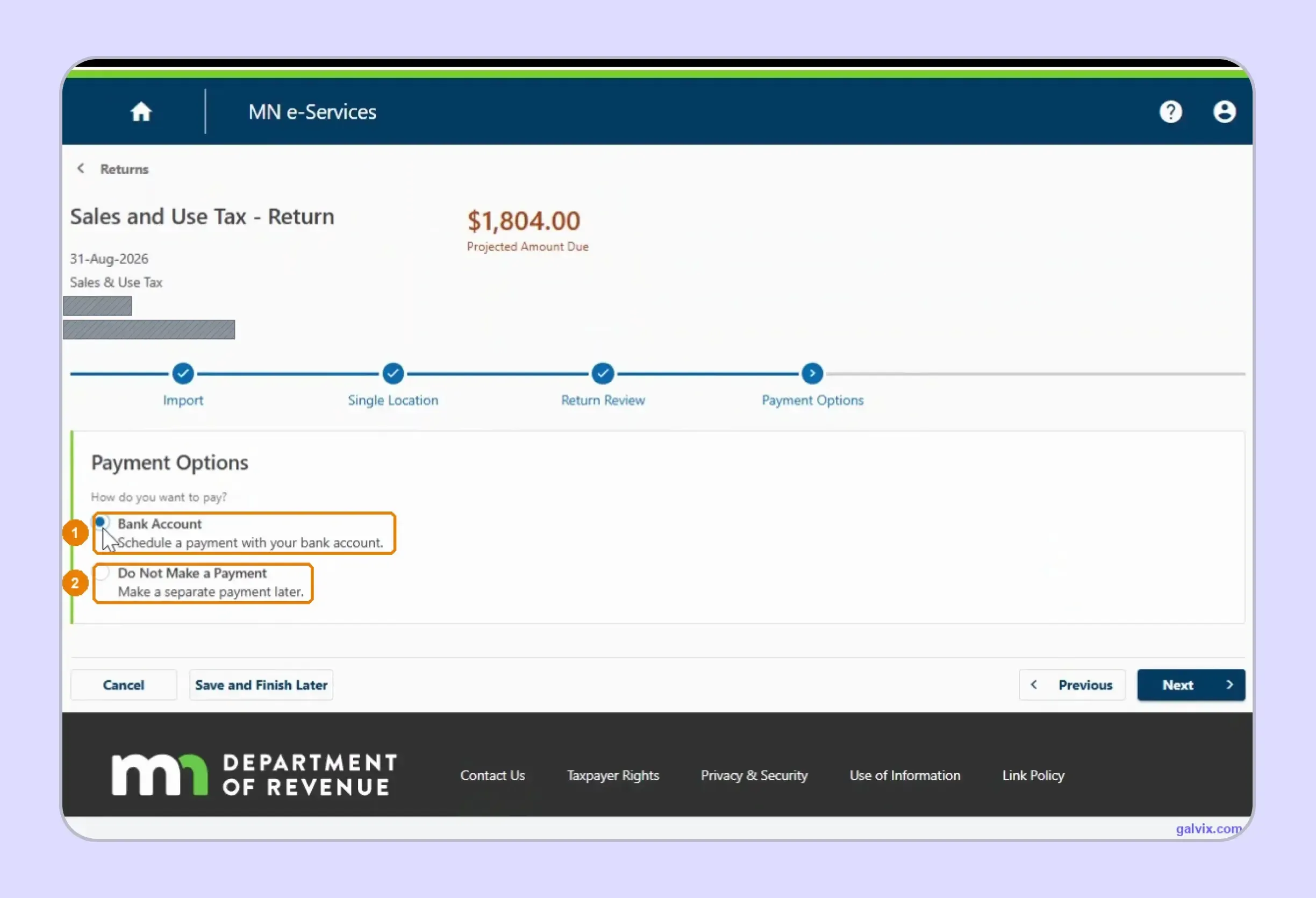Viewport: 1316px width, 898px height.
Task: Go to the e-Services home icon
Action: [141, 112]
